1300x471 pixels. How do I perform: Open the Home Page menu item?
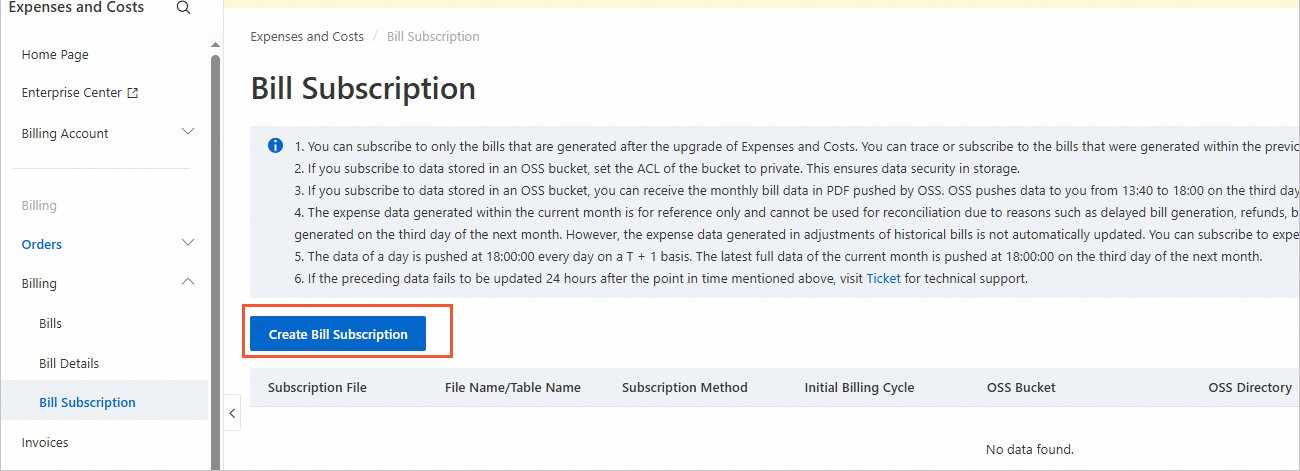tap(55, 55)
